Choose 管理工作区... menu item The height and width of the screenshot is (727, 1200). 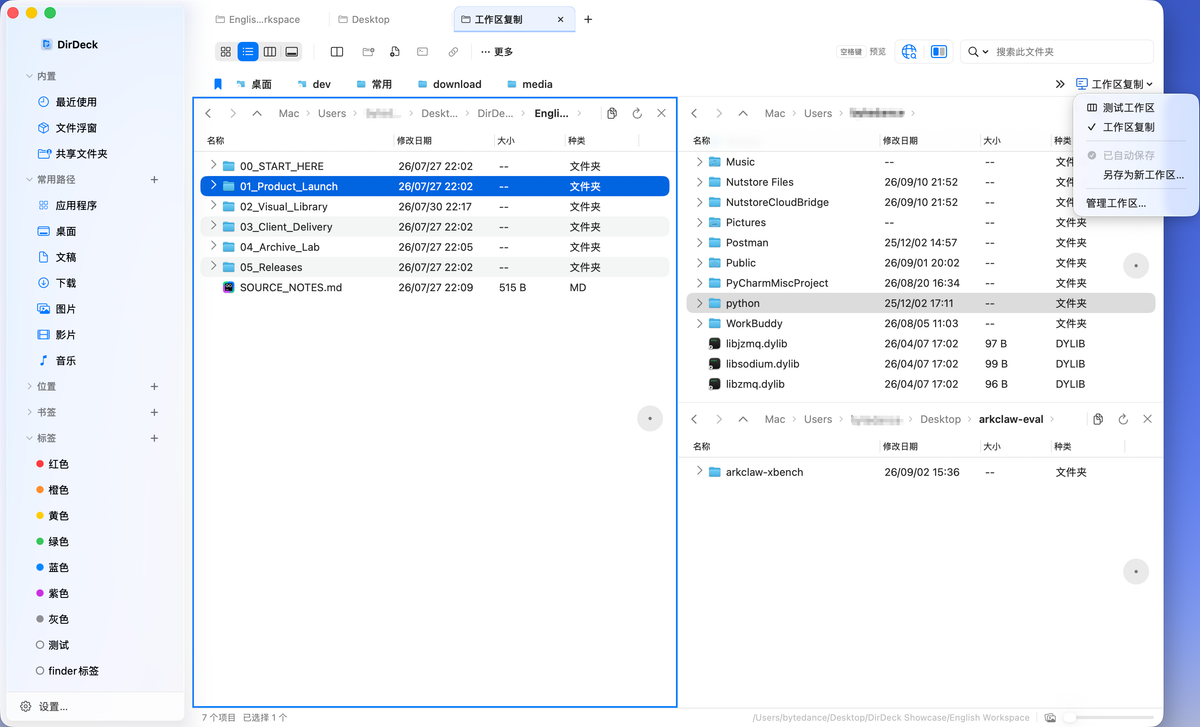click(1116, 203)
